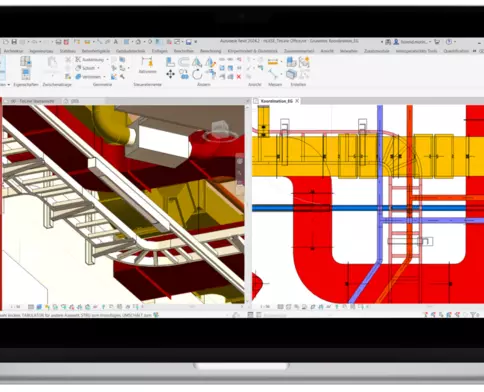Screen dimensions: 484x392
Task: Toggle shadows in the 3D view control bar
Action: point(55,307)
